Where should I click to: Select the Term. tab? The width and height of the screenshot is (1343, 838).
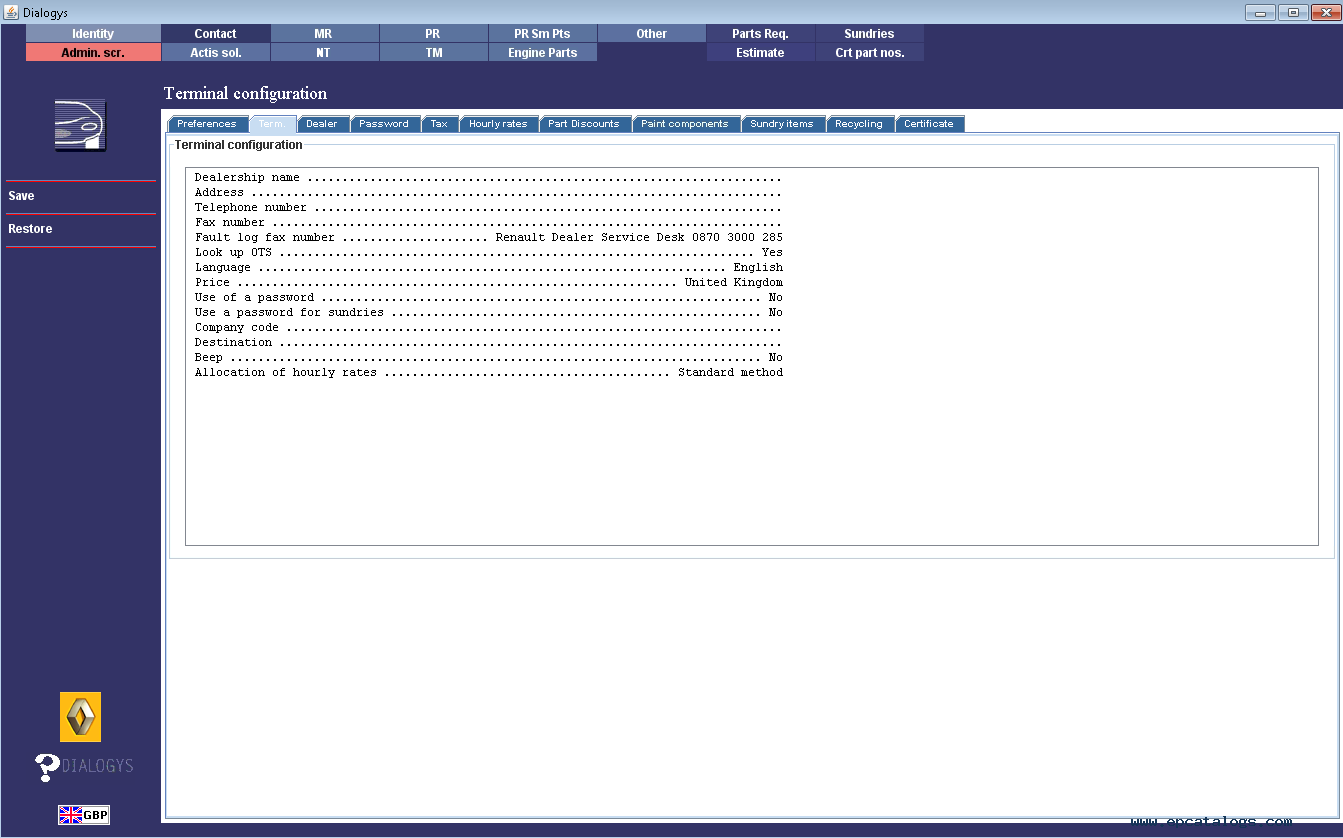click(272, 124)
